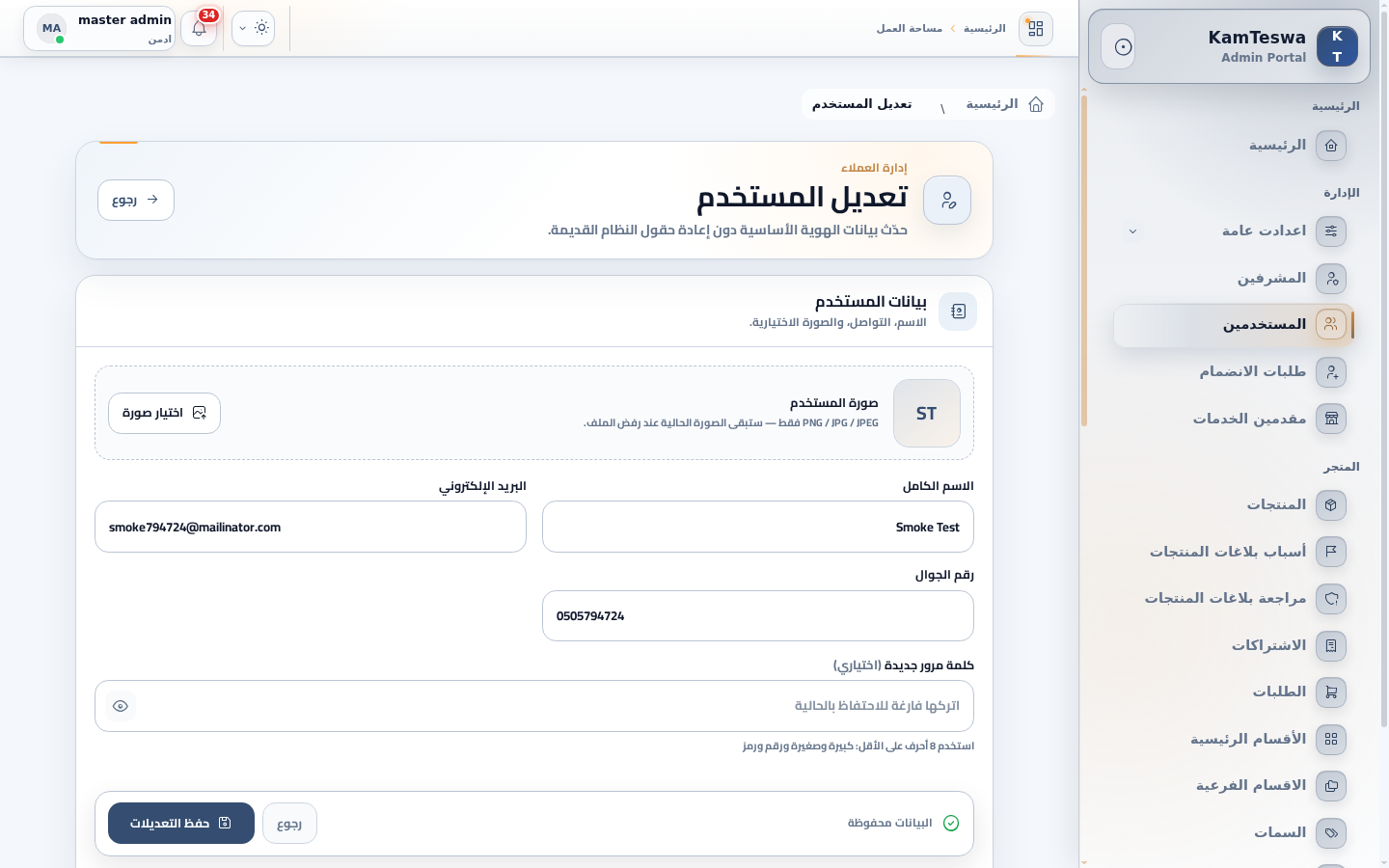Click the صورة المستخدم label
Image resolution: width=1389 pixels, height=868 pixels.
834,403
